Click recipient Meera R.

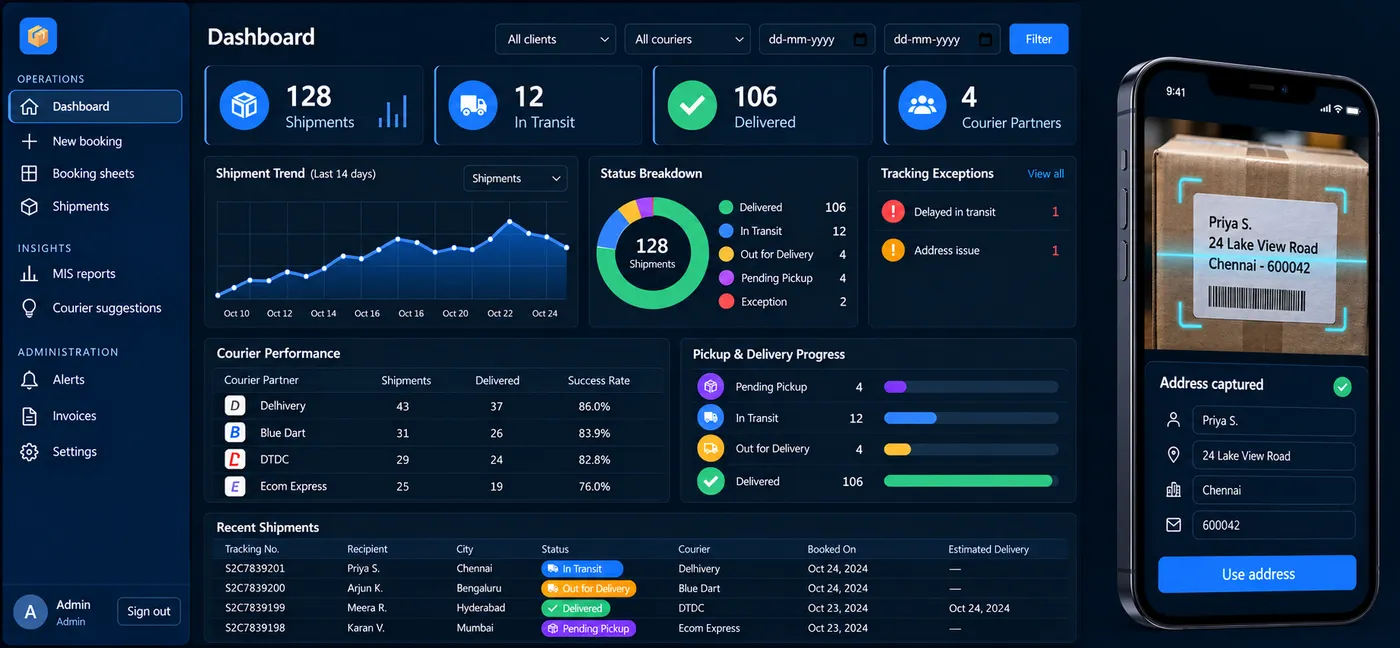click(x=367, y=608)
